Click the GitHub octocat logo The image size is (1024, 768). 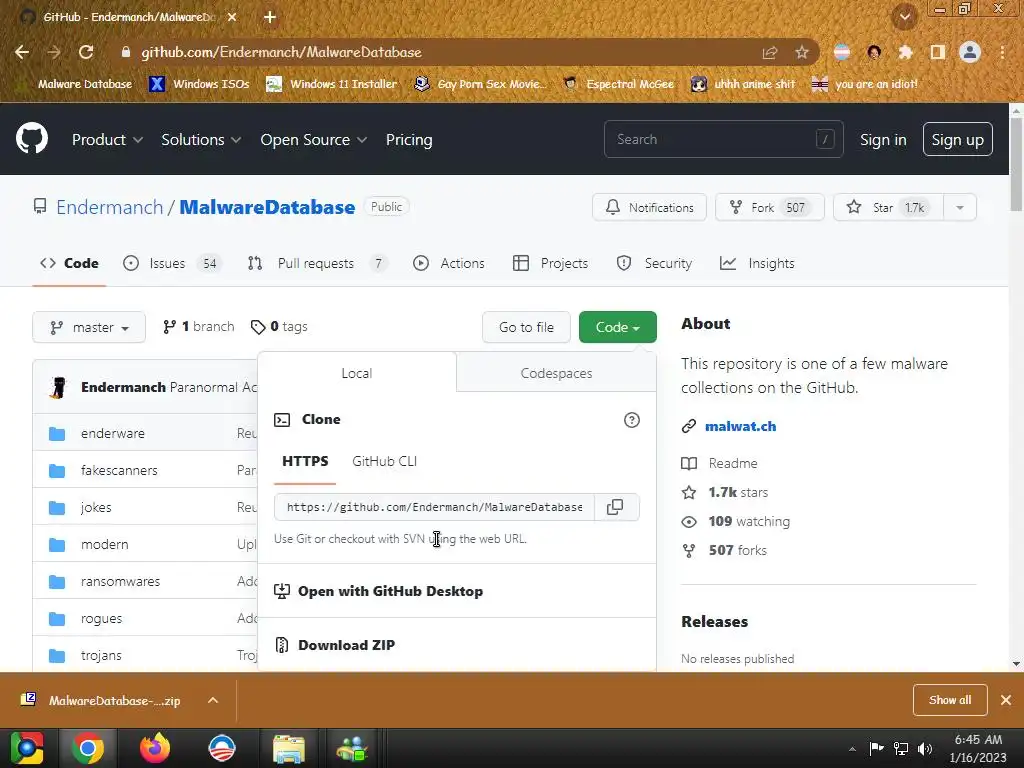32,138
